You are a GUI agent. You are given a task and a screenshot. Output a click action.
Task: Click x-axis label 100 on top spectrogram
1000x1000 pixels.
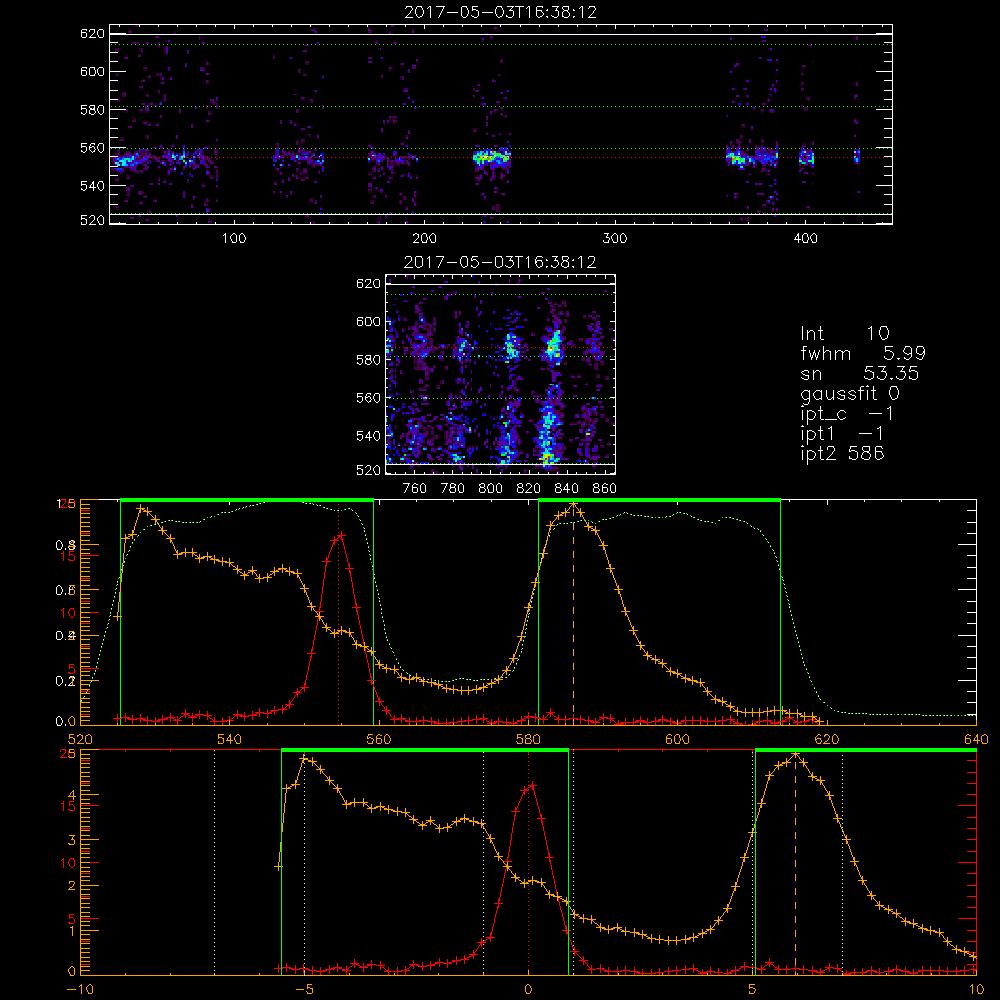(234, 238)
